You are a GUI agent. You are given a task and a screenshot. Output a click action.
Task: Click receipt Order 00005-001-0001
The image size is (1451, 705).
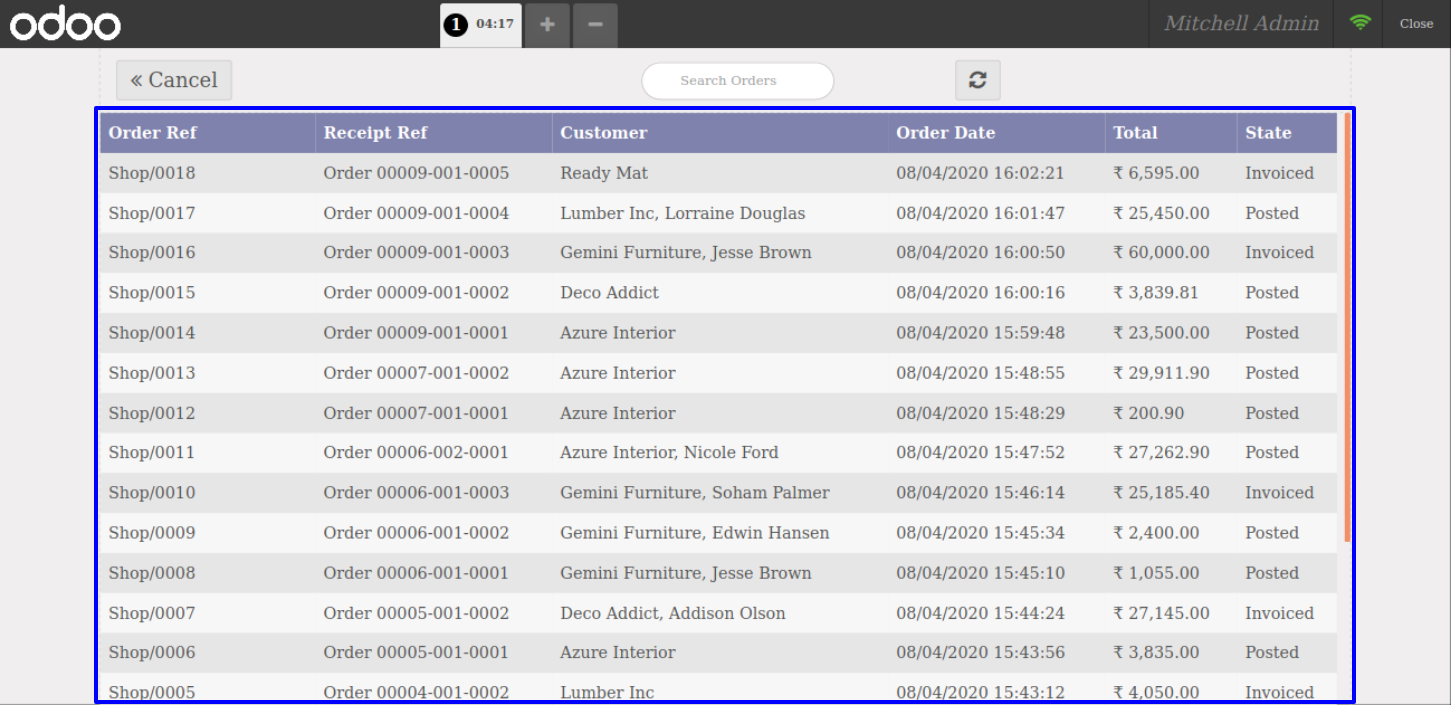(x=416, y=653)
